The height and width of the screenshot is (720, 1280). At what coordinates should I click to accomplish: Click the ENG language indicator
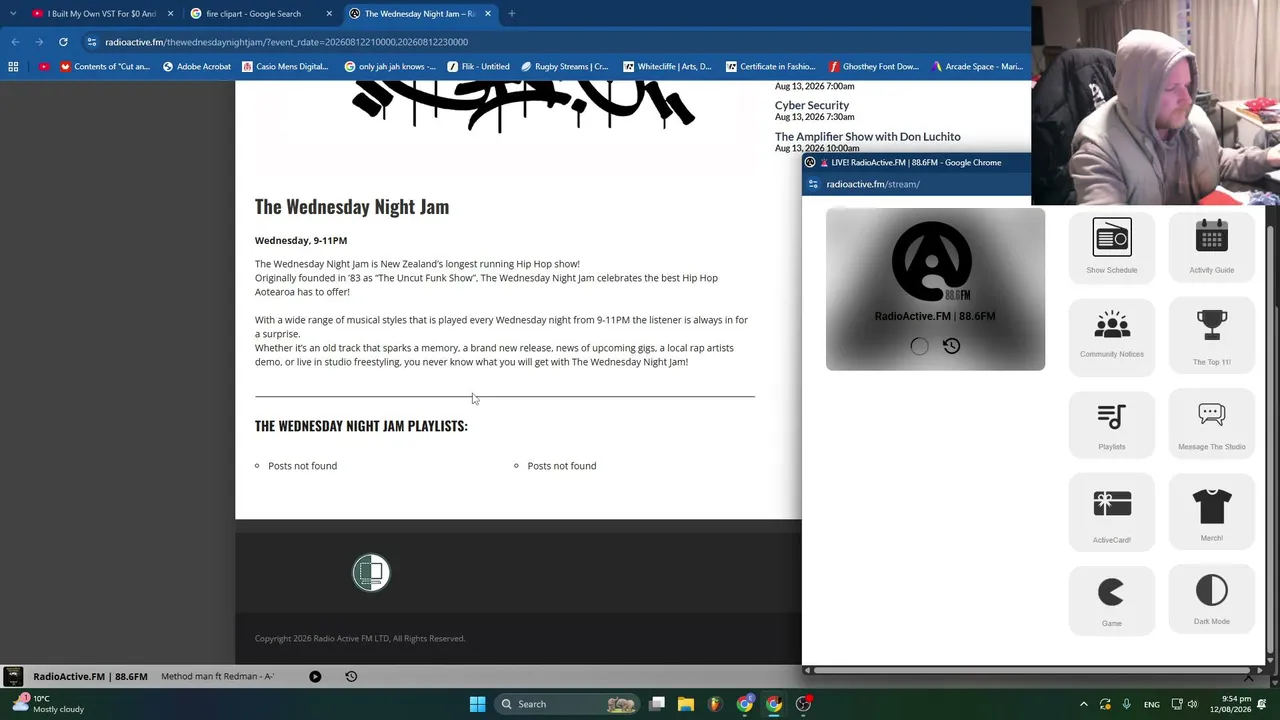(x=1152, y=704)
